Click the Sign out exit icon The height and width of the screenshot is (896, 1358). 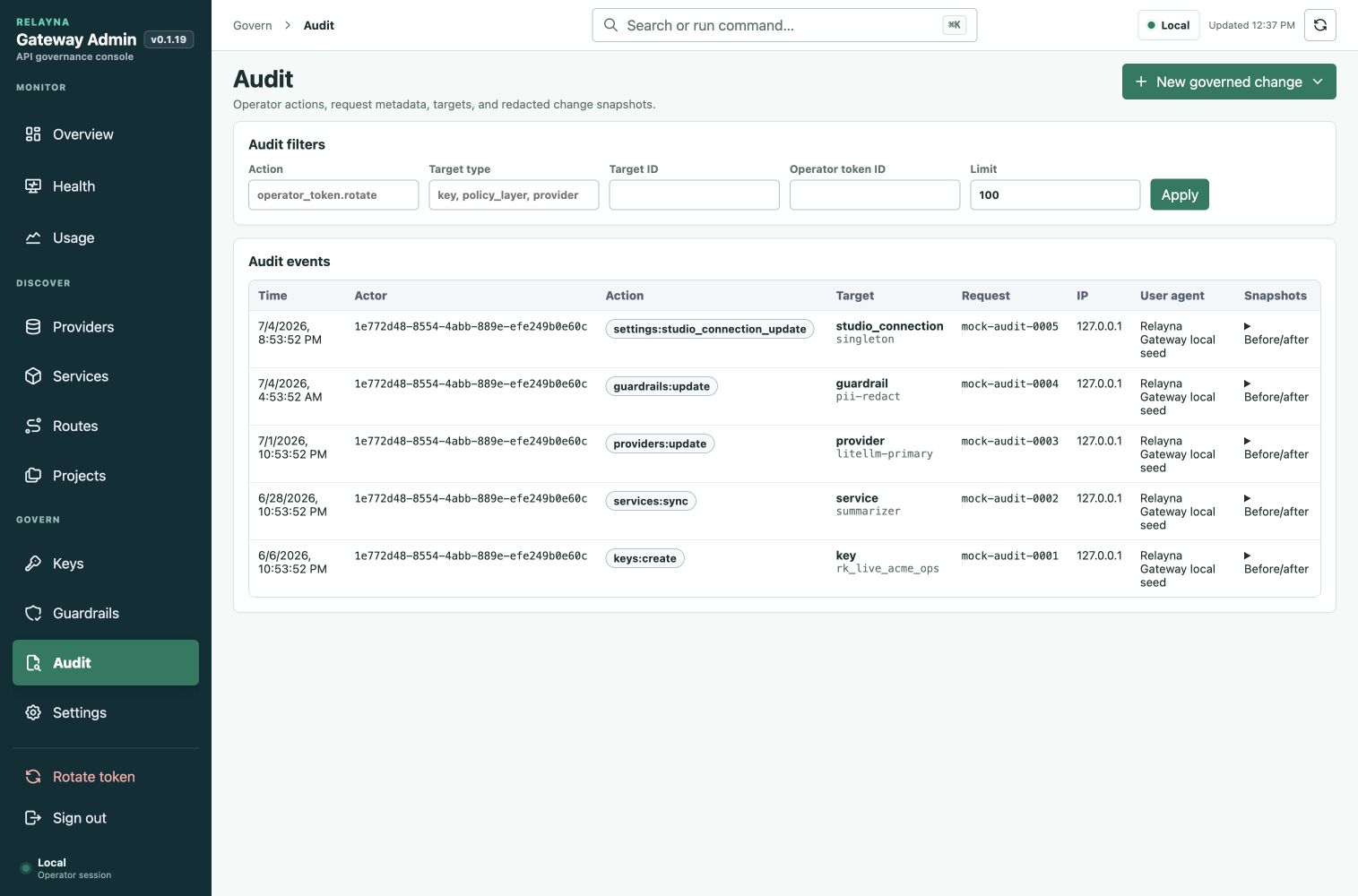point(33,818)
